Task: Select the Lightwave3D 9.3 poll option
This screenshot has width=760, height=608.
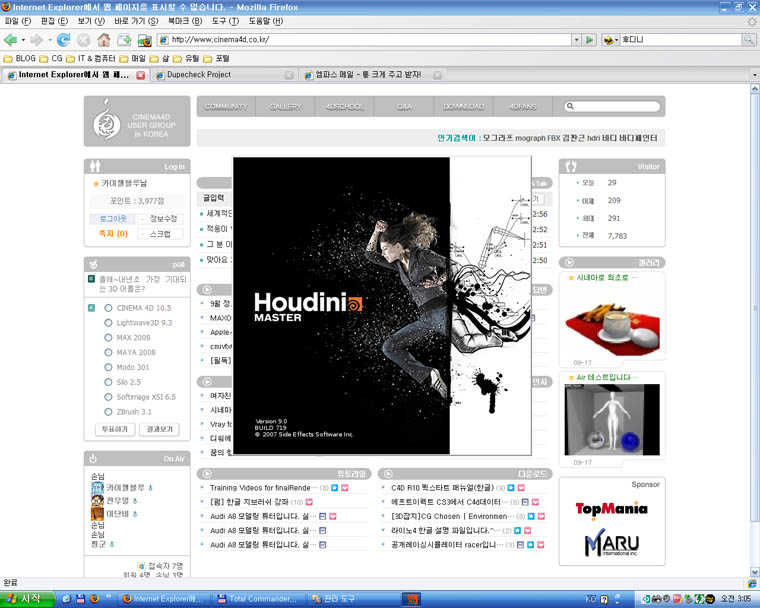Action: tap(108, 323)
